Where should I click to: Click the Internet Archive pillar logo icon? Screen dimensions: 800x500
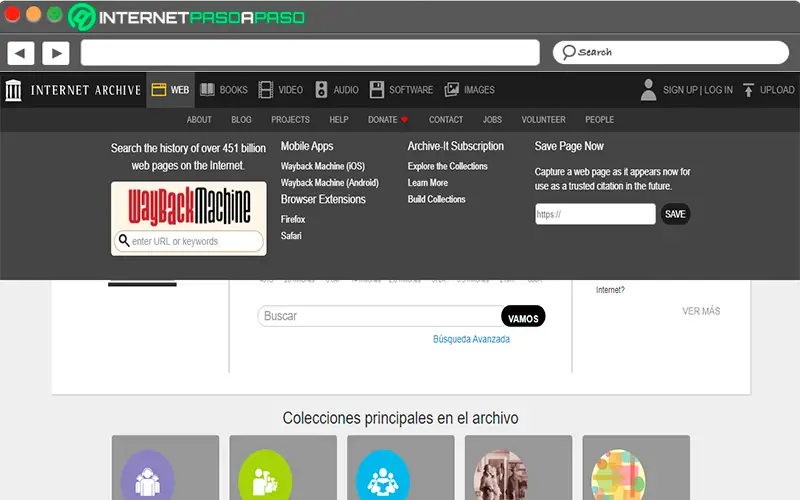click(x=13, y=90)
